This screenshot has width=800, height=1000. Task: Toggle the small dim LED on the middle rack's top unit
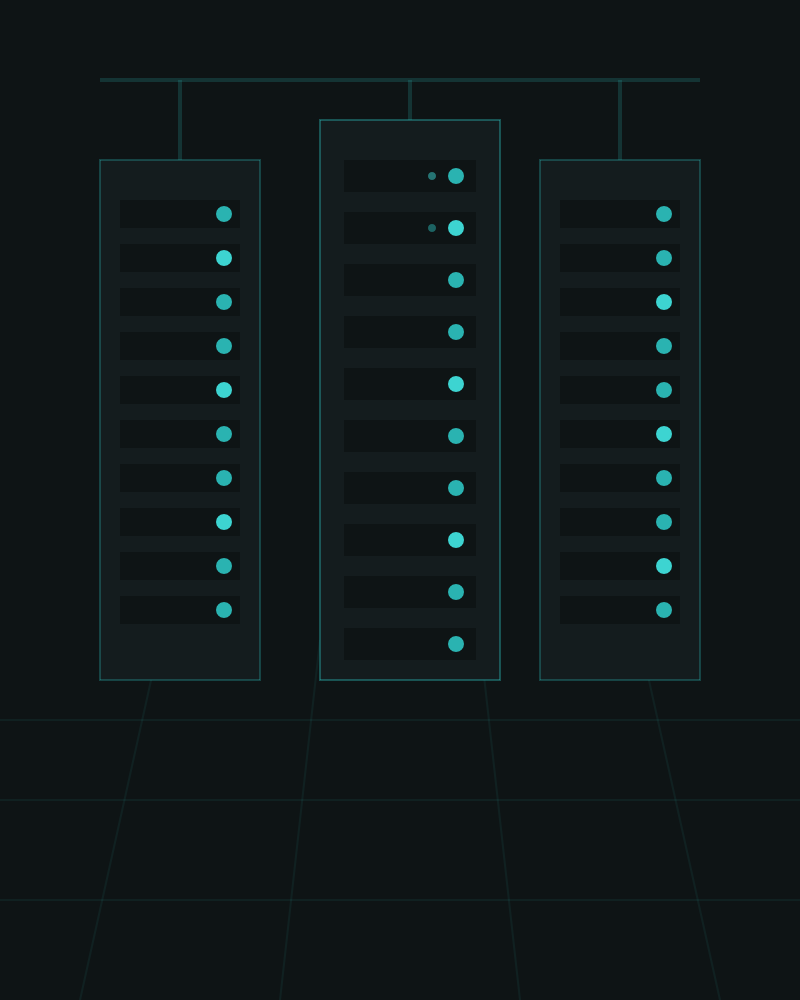430,176
